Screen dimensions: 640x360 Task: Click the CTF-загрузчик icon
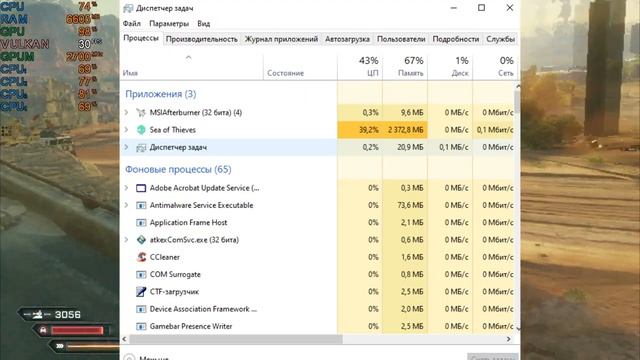pos(141,292)
